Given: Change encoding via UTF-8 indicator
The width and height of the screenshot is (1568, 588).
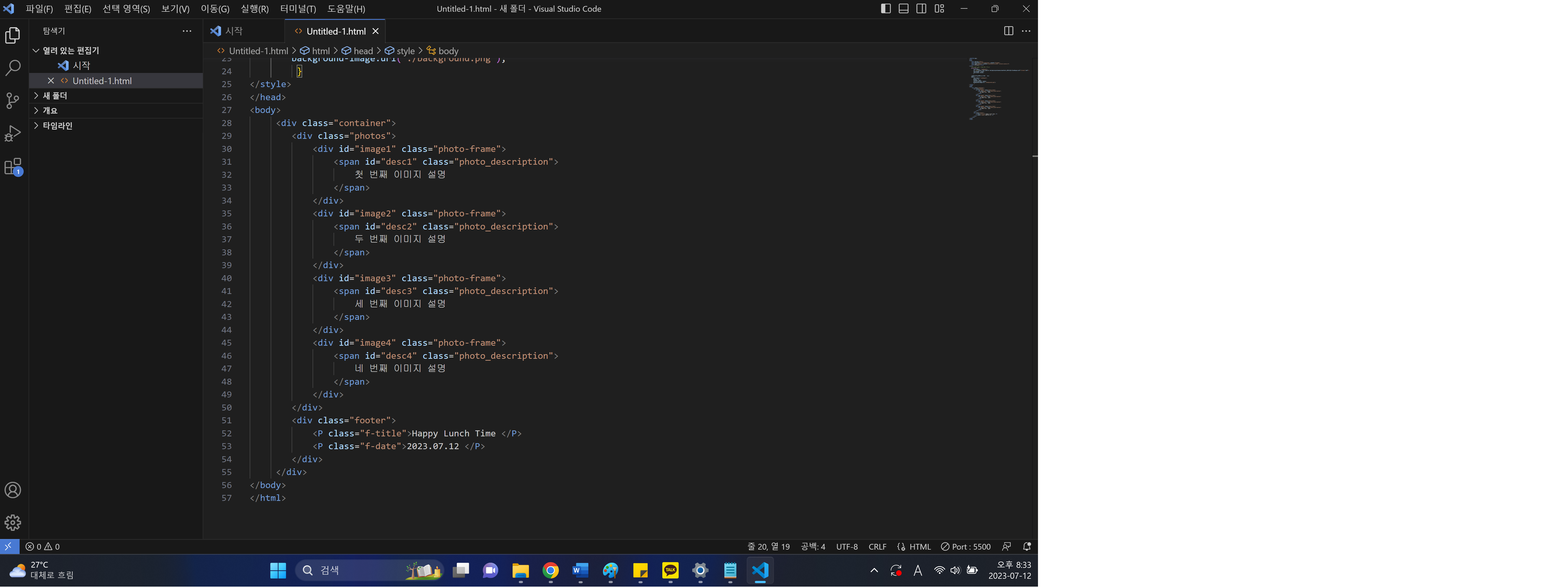Looking at the screenshot, I should [x=847, y=547].
